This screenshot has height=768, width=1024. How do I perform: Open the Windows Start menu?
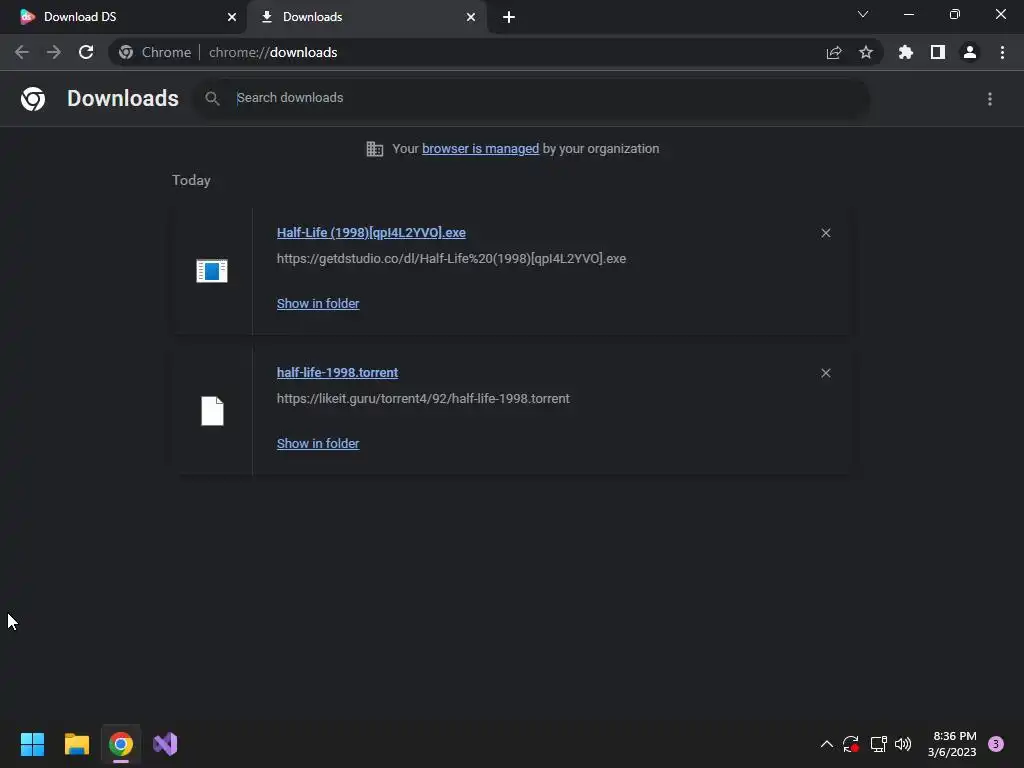coord(32,744)
